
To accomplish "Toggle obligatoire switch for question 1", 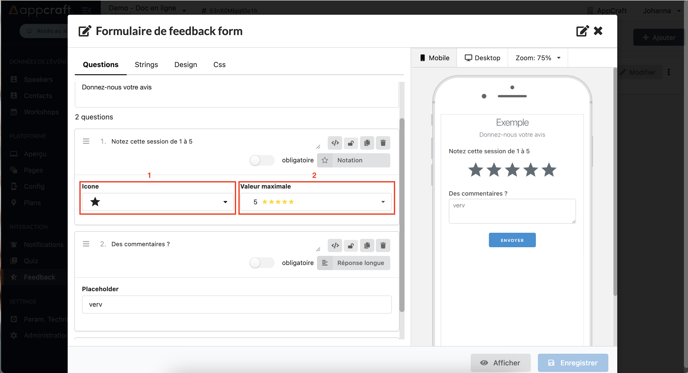I will tap(262, 160).
